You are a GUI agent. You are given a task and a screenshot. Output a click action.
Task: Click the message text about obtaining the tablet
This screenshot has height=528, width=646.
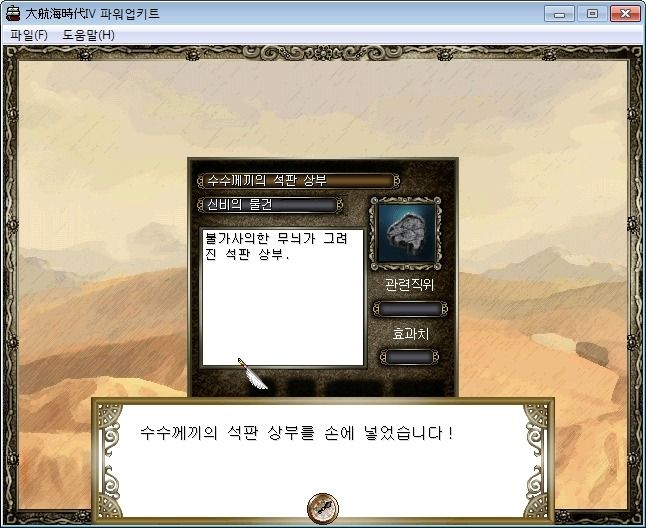[297, 433]
